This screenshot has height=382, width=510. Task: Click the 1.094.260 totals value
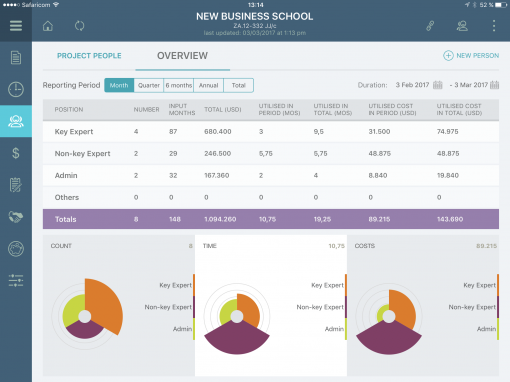[220, 219]
